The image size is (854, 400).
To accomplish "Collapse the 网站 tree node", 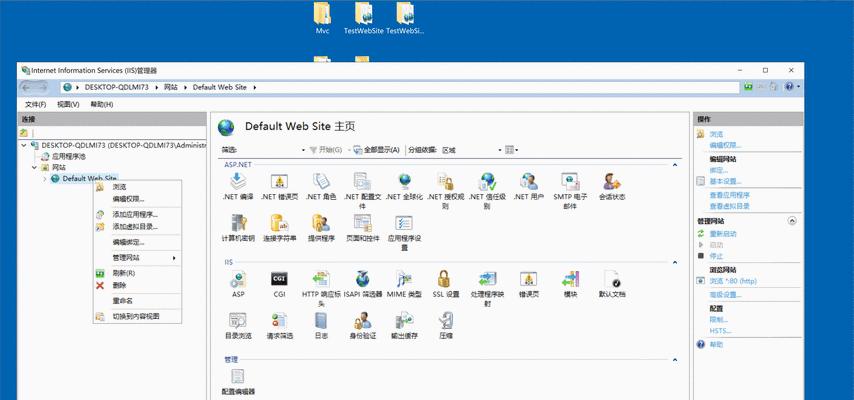I will 34,167.
